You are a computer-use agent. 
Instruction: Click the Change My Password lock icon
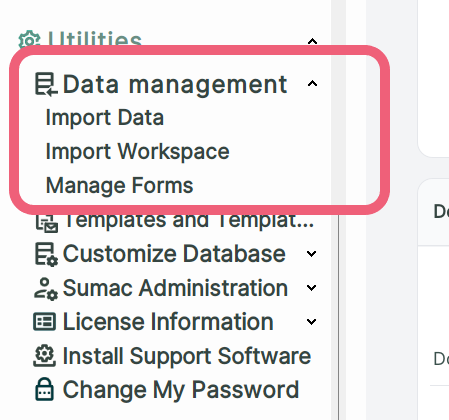pos(44,389)
